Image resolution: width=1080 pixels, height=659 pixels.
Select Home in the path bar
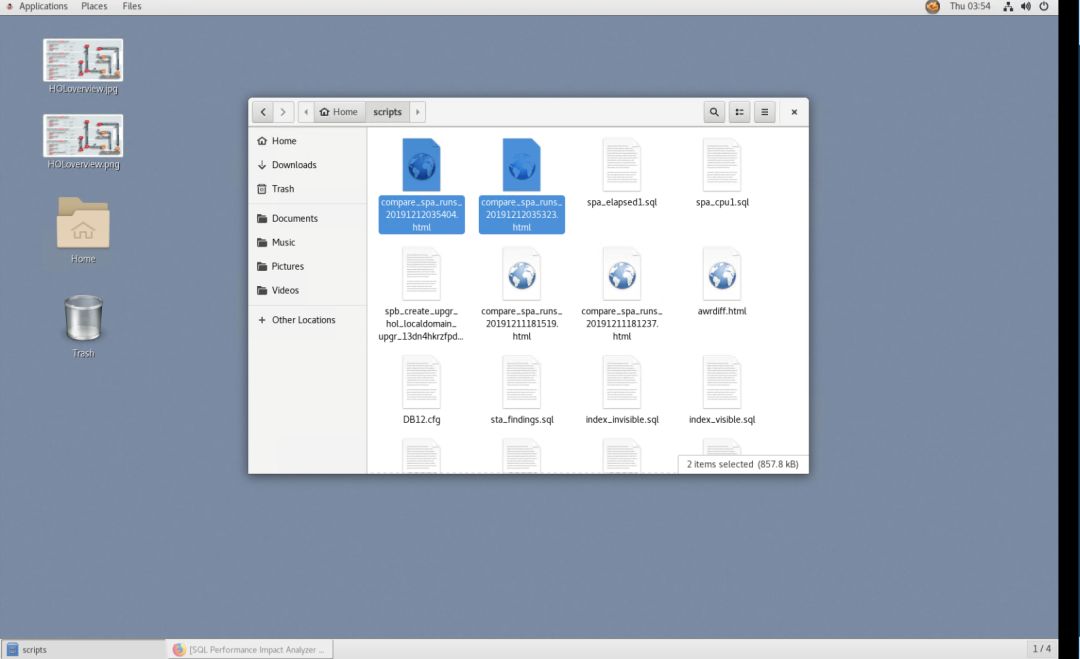tap(339, 112)
